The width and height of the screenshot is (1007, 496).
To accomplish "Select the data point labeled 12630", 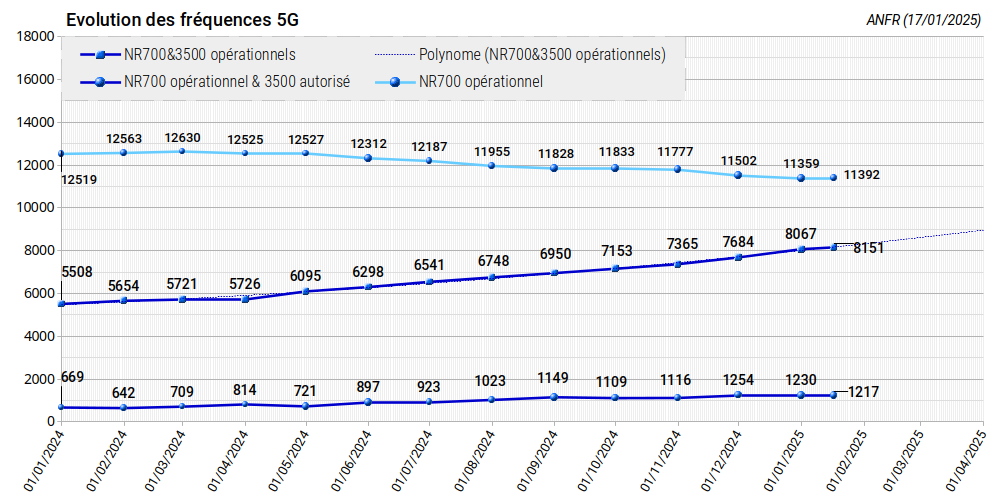I will click(x=183, y=151).
